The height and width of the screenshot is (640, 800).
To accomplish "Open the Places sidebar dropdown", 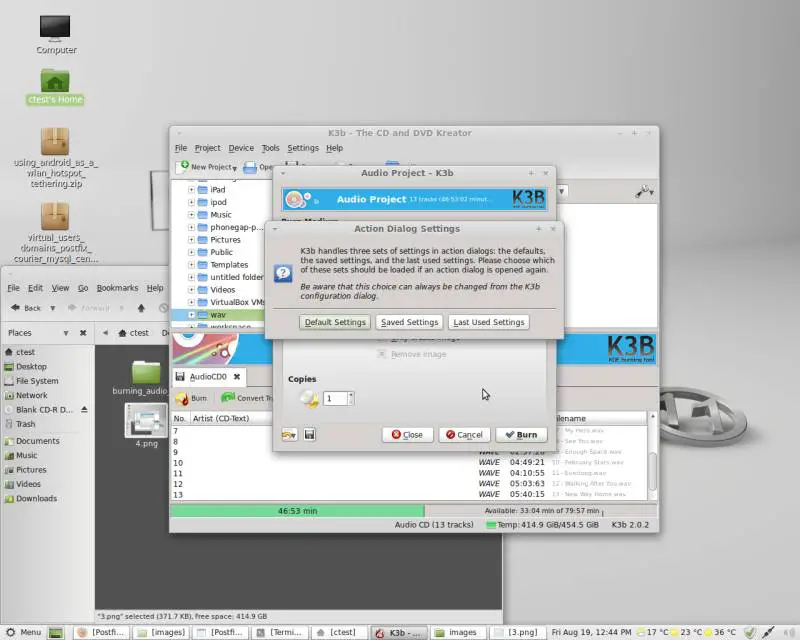I will coord(66,333).
